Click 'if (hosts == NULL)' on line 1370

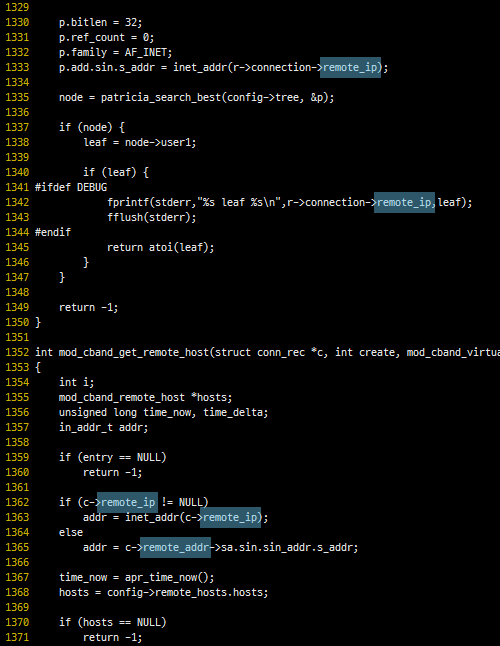tap(112, 623)
